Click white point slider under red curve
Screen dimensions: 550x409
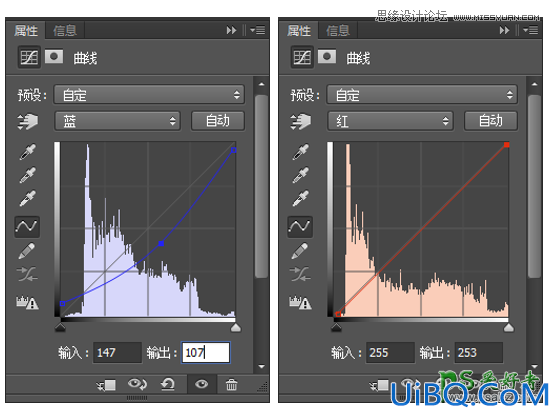click(509, 327)
